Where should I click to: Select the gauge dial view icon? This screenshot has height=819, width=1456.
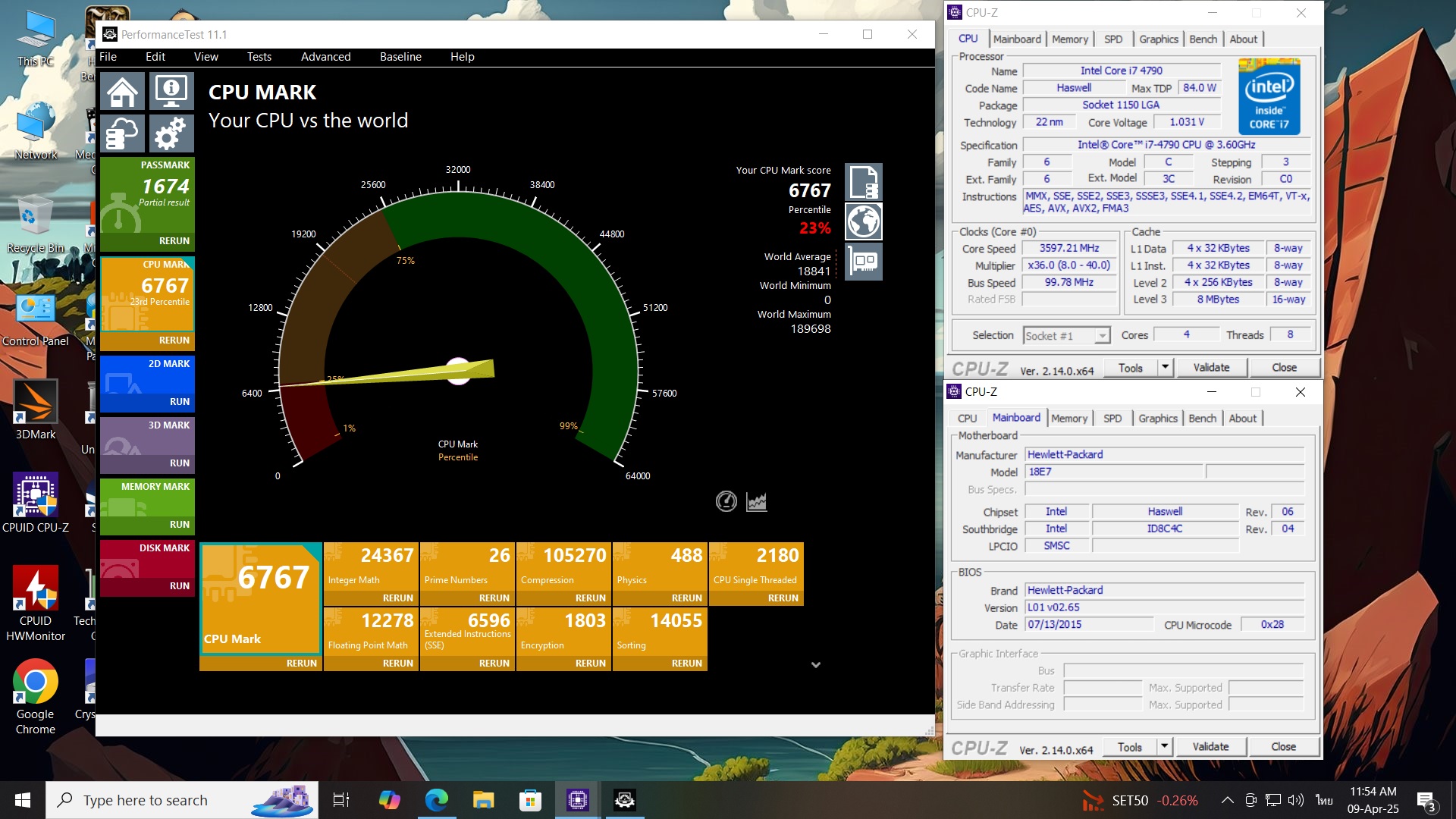[726, 501]
